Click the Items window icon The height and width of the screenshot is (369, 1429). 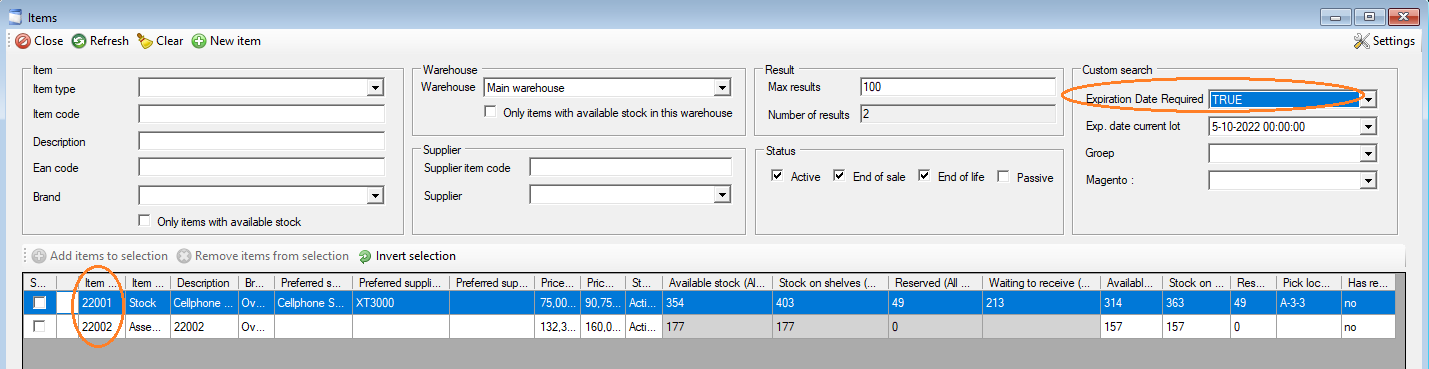(x=15, y=17)
